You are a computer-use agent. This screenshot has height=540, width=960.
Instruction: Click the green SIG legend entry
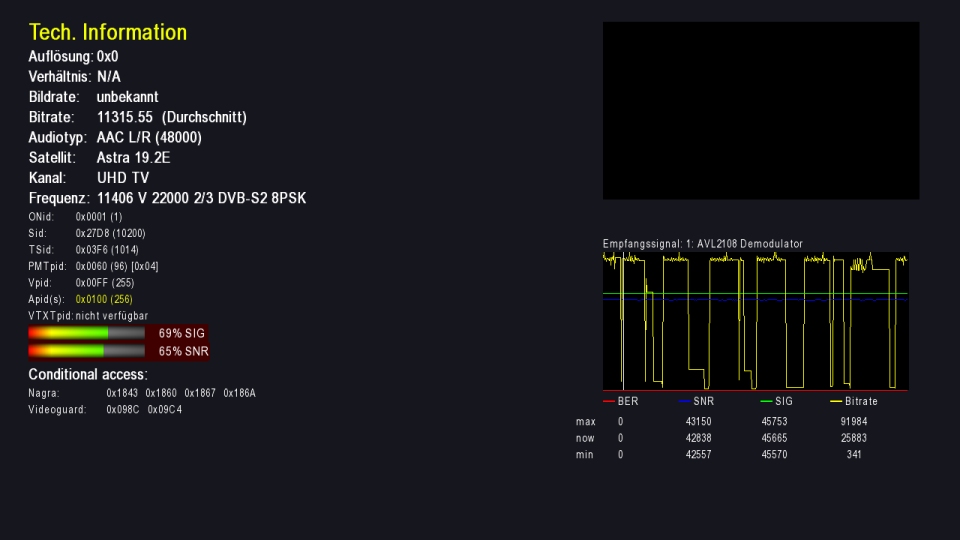point(776,402)
